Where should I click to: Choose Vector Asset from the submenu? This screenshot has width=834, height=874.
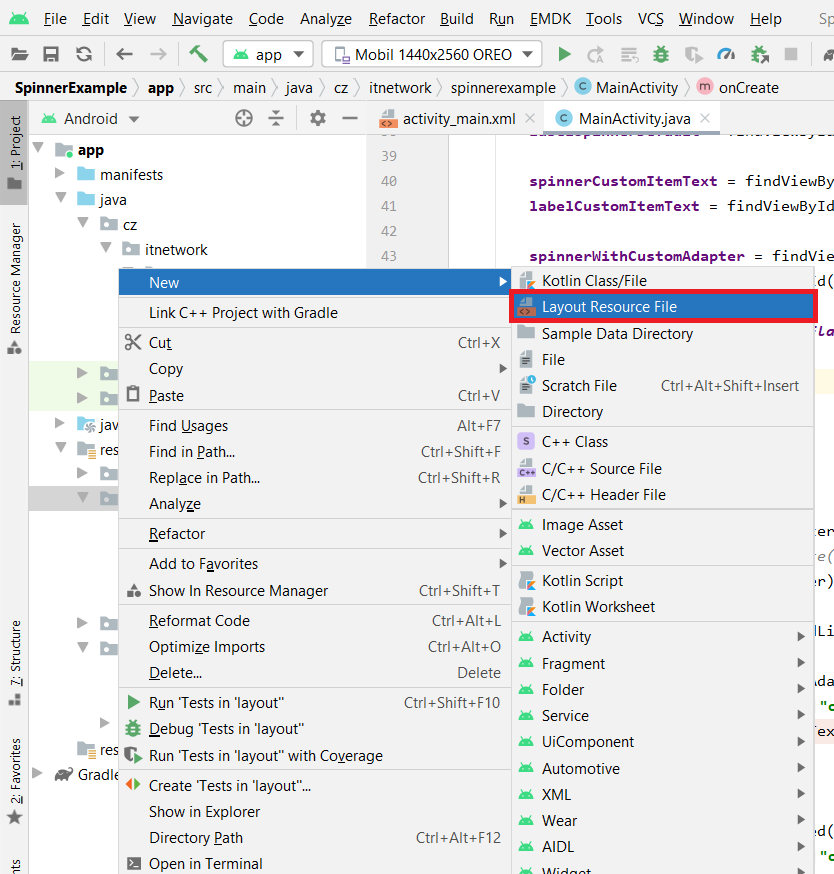pos(582,551)
